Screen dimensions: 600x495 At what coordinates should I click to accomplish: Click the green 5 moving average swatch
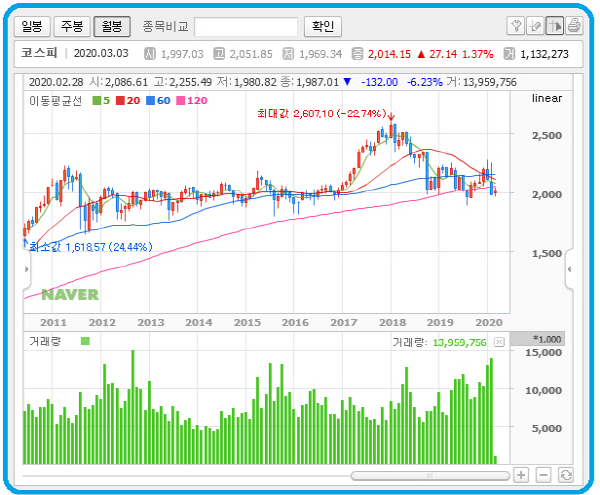pos(97,101)
